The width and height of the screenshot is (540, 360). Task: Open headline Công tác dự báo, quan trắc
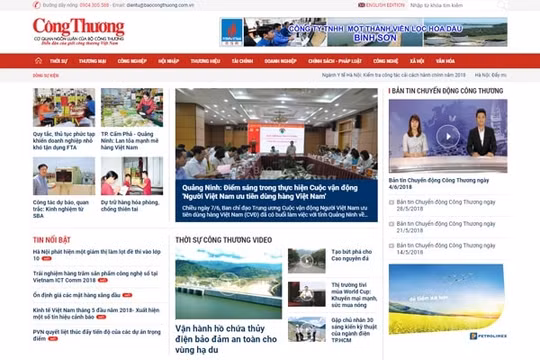coord(61,209)
